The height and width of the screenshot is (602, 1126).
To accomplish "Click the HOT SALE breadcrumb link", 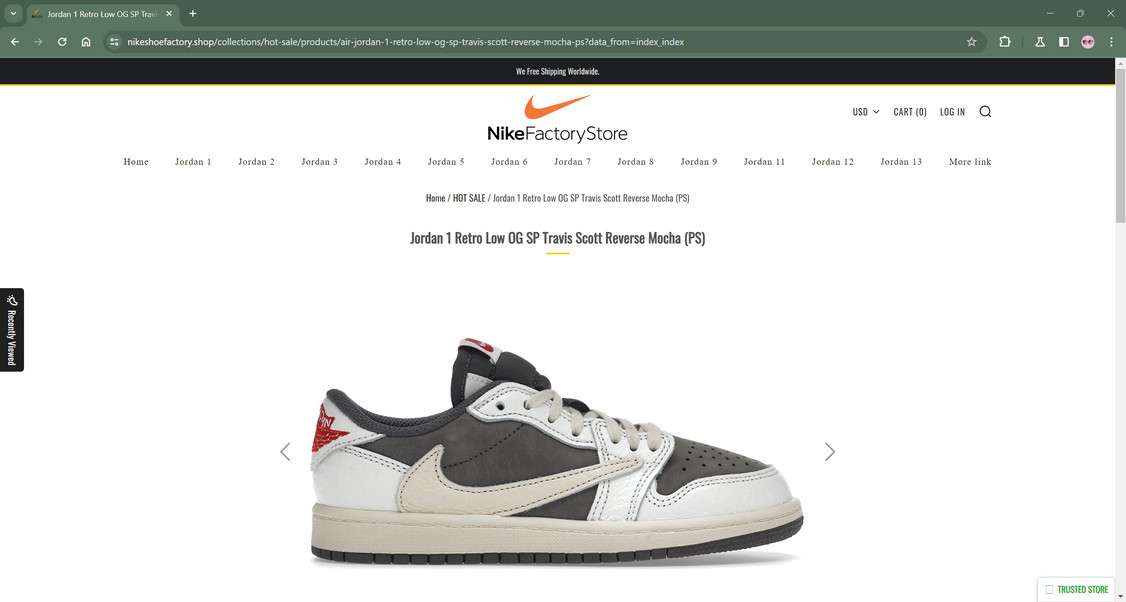I will coord(469,198).
